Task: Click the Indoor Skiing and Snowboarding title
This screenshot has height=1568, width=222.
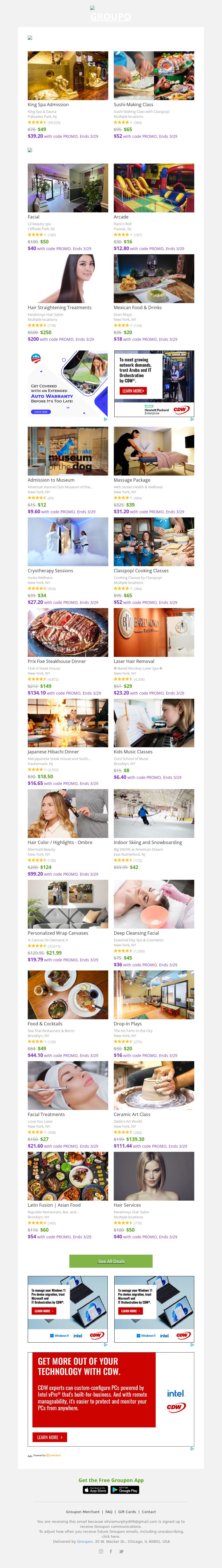Action: [148, 842]
